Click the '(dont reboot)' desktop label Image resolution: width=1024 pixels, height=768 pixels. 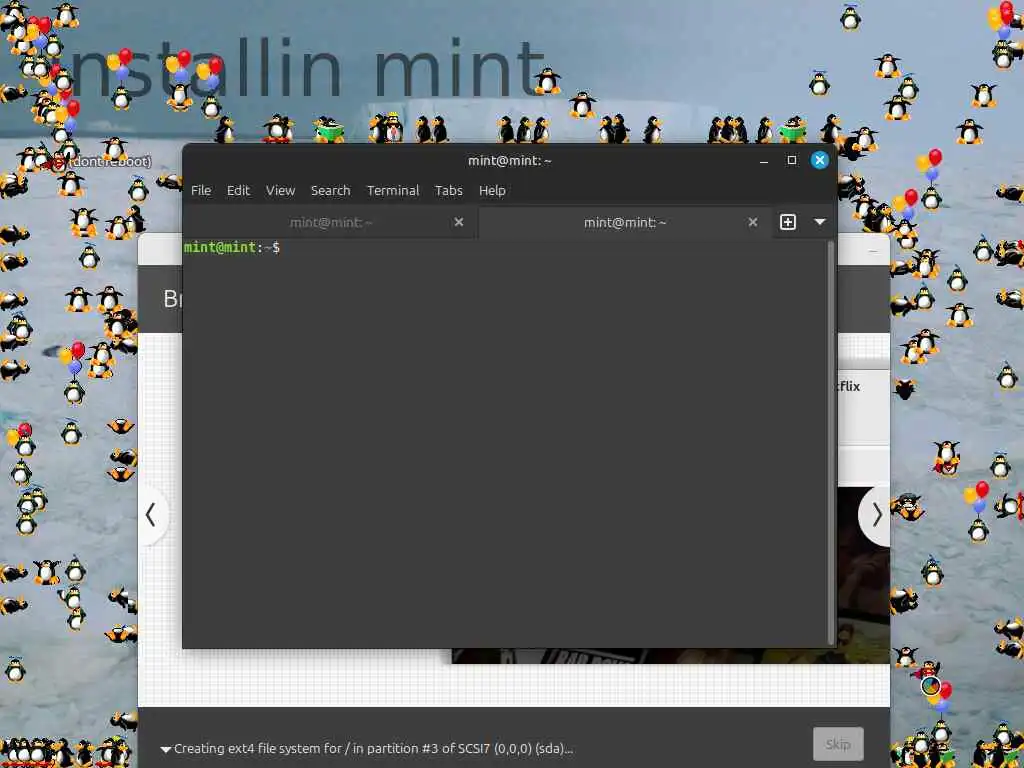click(x=111, y=161)
